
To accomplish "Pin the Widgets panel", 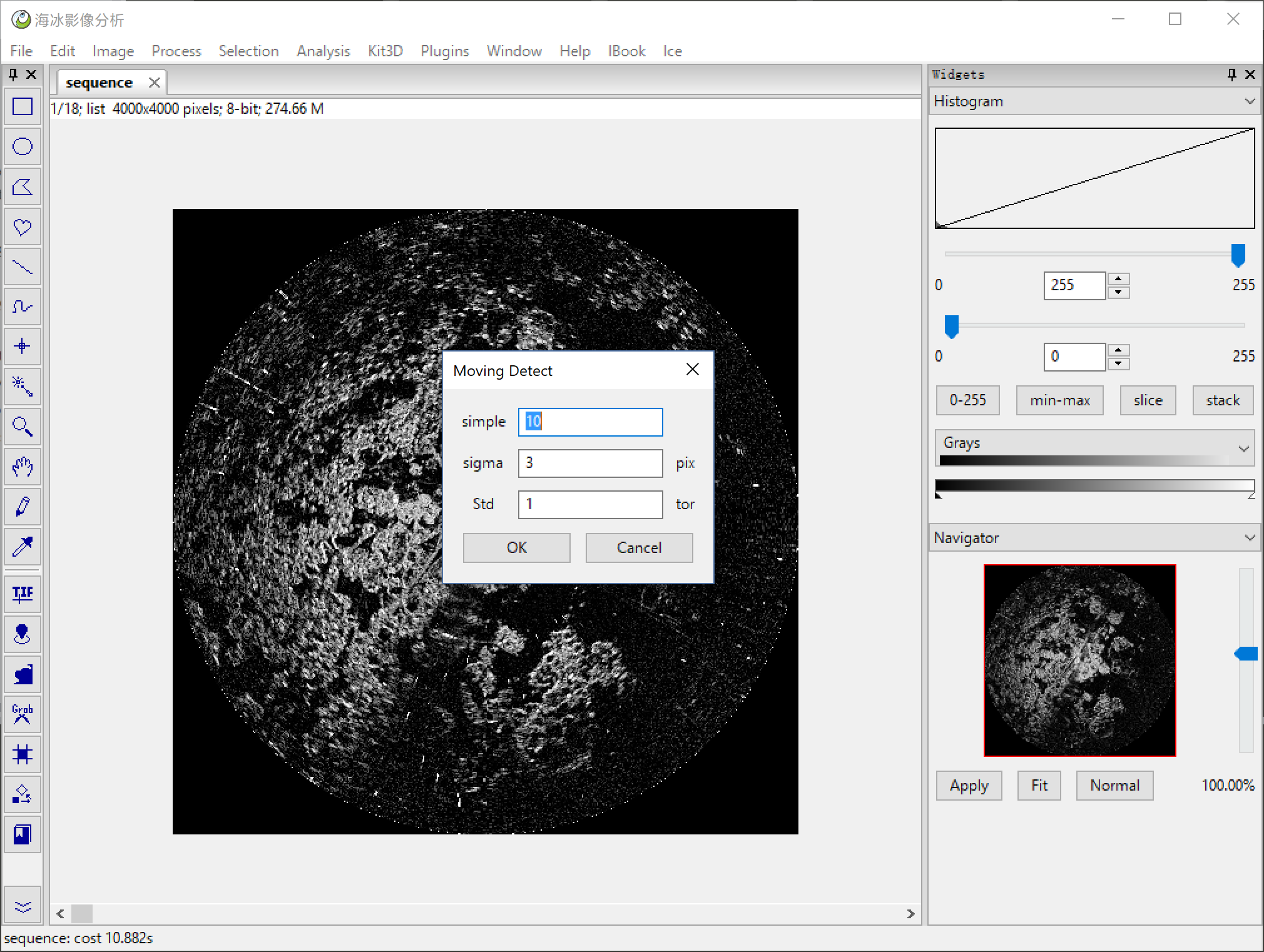I will [1231, 74].
